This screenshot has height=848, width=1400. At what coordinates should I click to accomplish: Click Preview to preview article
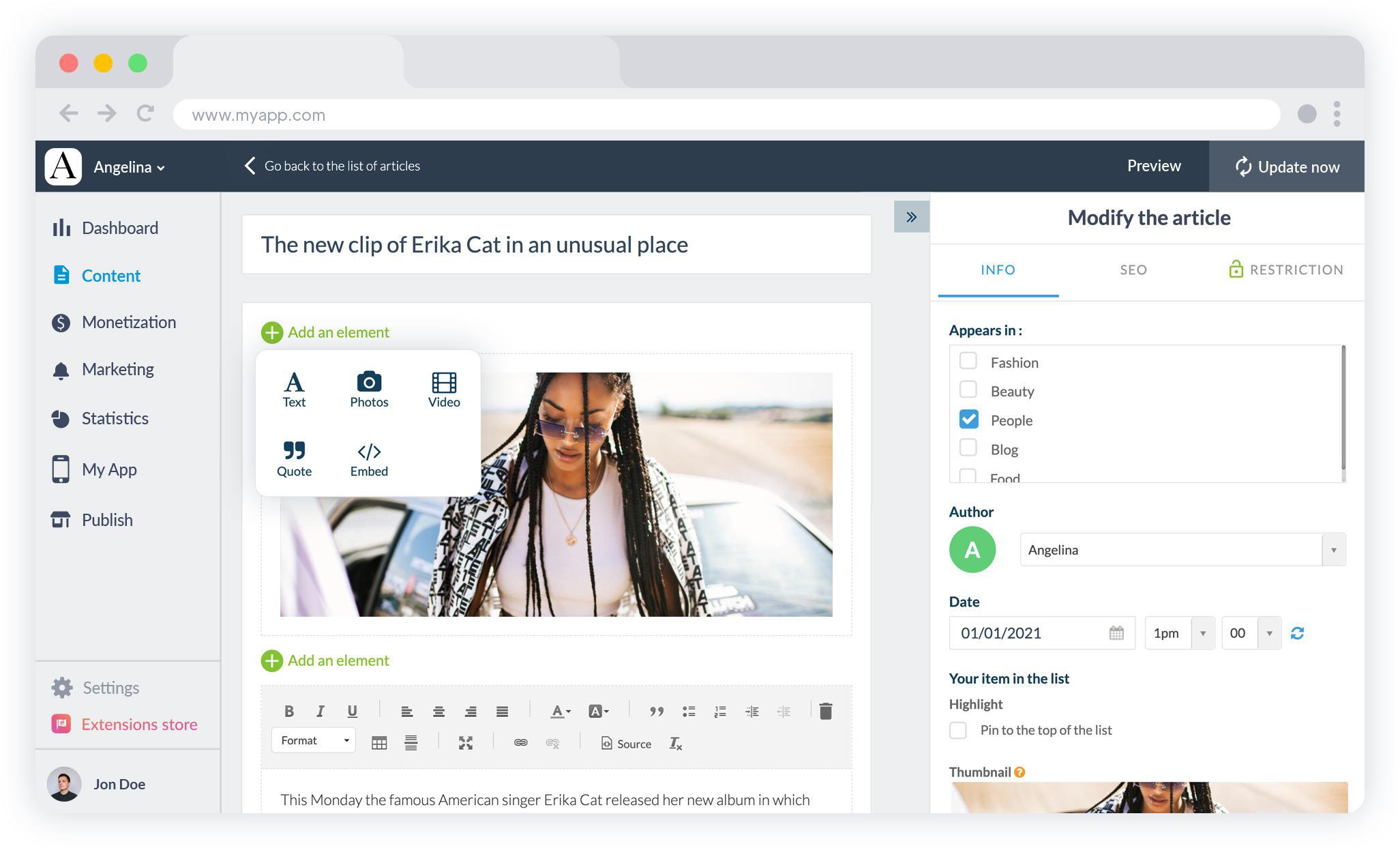(1153, 165)
